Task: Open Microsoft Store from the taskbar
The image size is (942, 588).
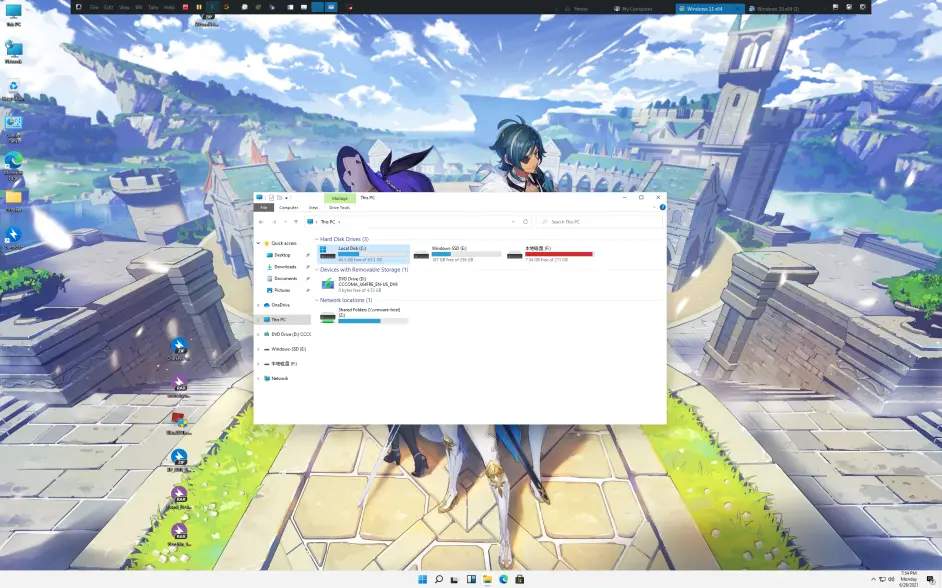Action: 520,579
